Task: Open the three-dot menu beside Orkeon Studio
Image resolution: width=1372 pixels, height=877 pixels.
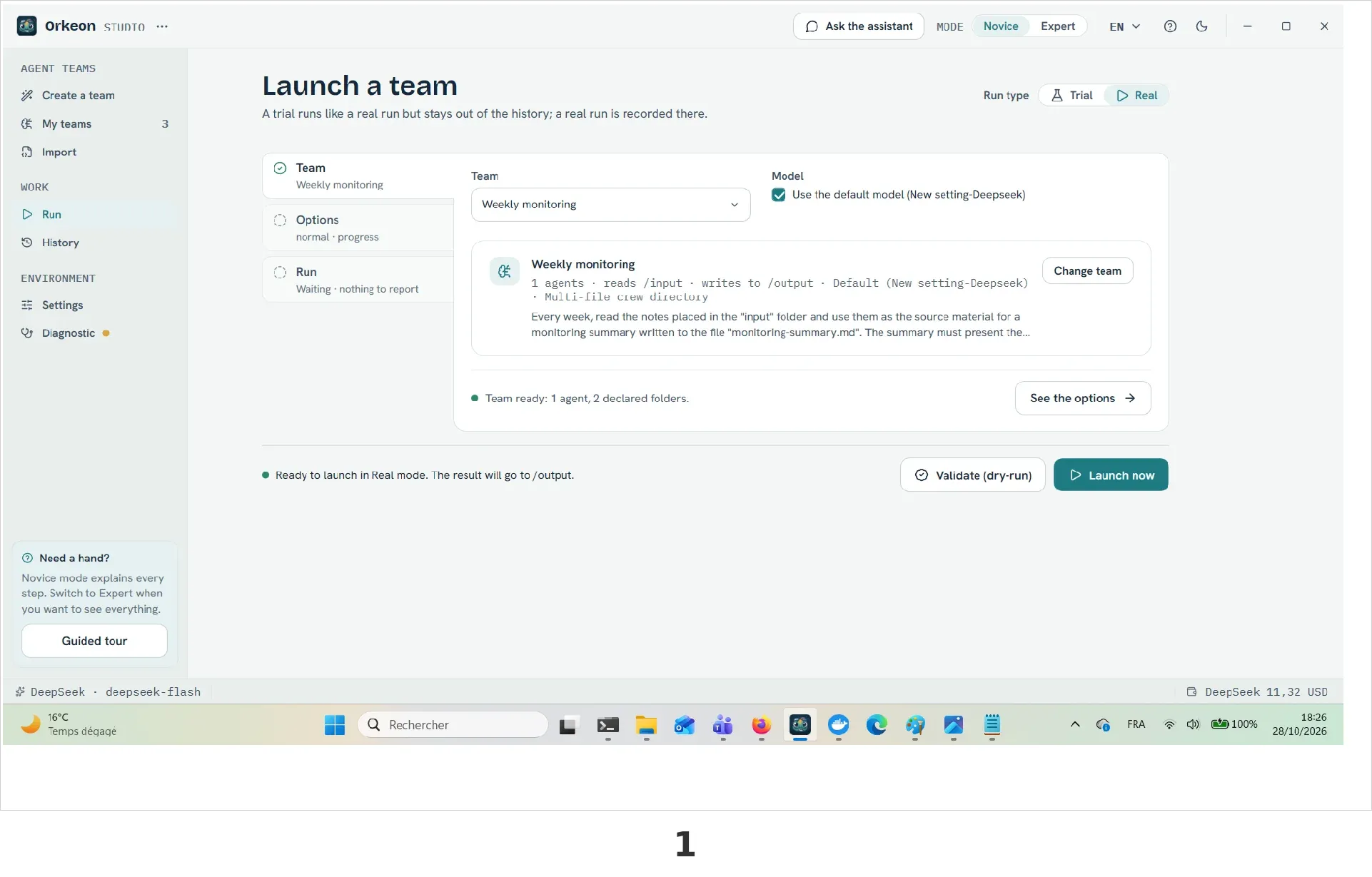Action: click(x=162, y=26)
